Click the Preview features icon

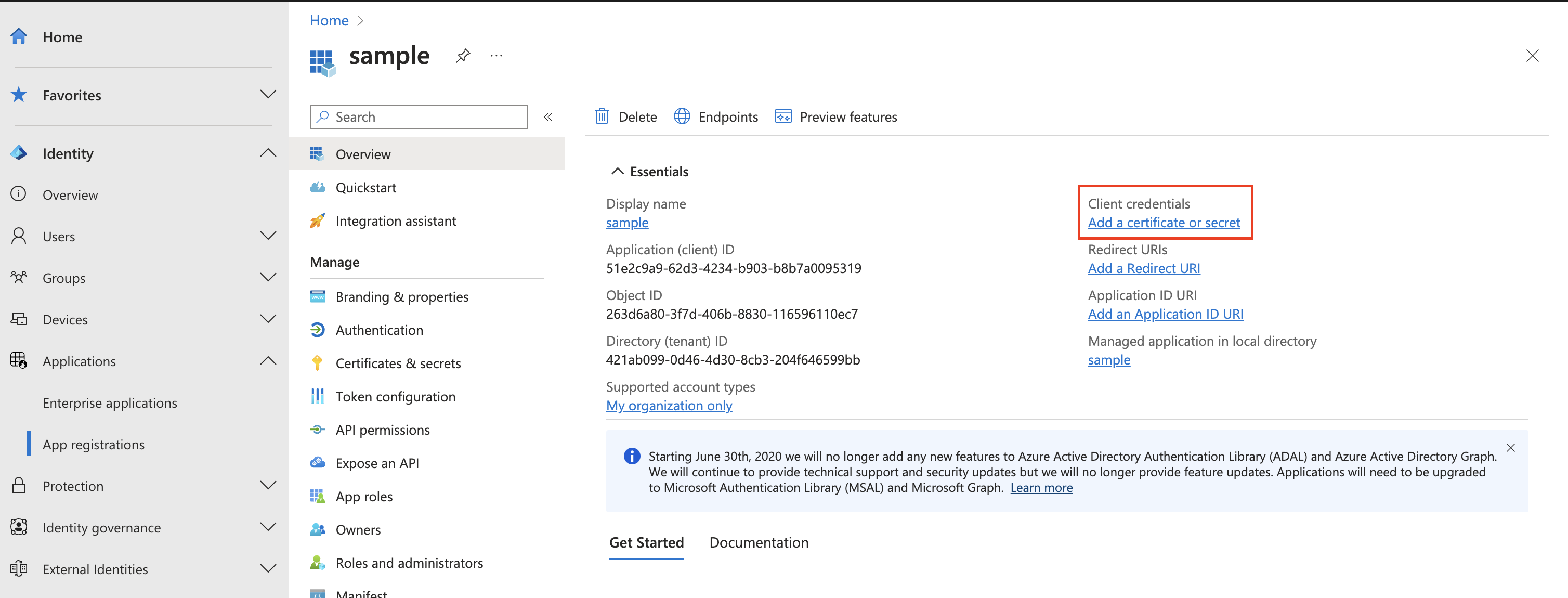coord(783,116)
